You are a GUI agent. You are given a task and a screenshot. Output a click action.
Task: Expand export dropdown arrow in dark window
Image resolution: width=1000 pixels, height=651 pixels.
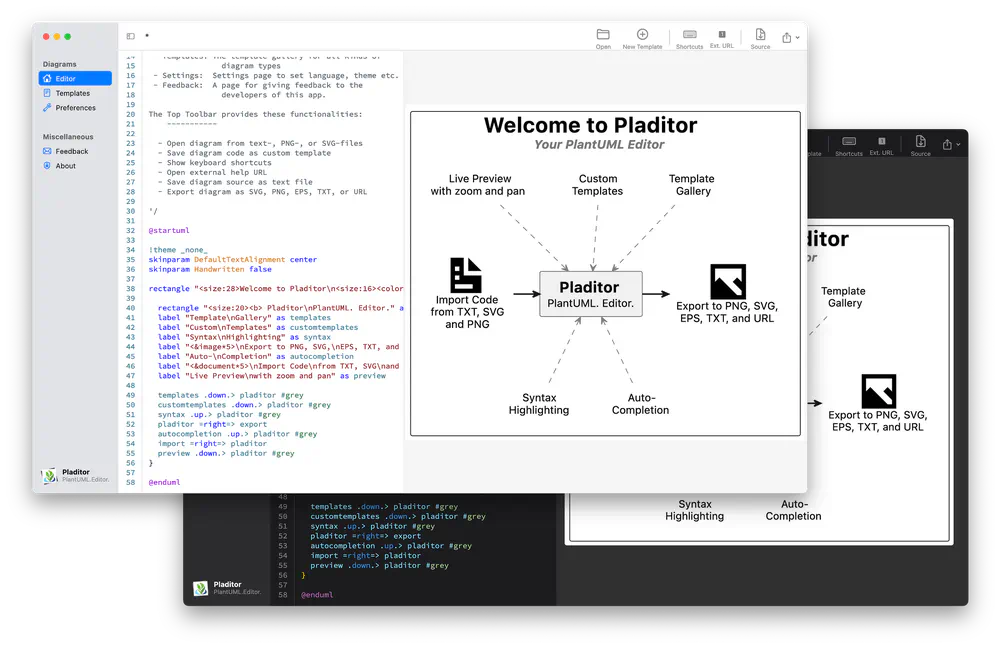tap(958, 145)
